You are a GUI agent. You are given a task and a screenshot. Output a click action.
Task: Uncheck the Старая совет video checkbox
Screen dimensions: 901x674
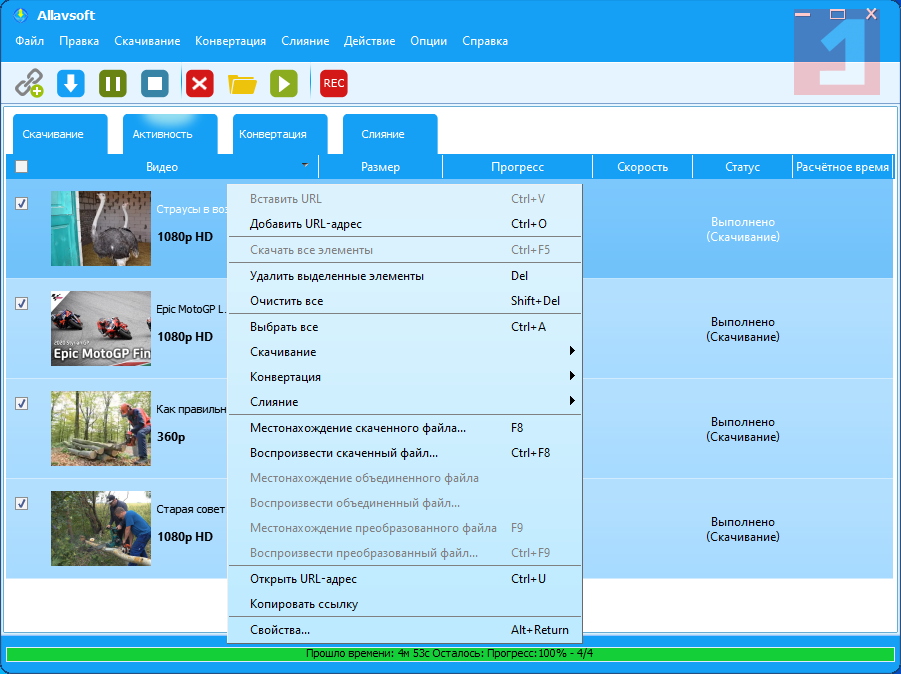(21, 503)
